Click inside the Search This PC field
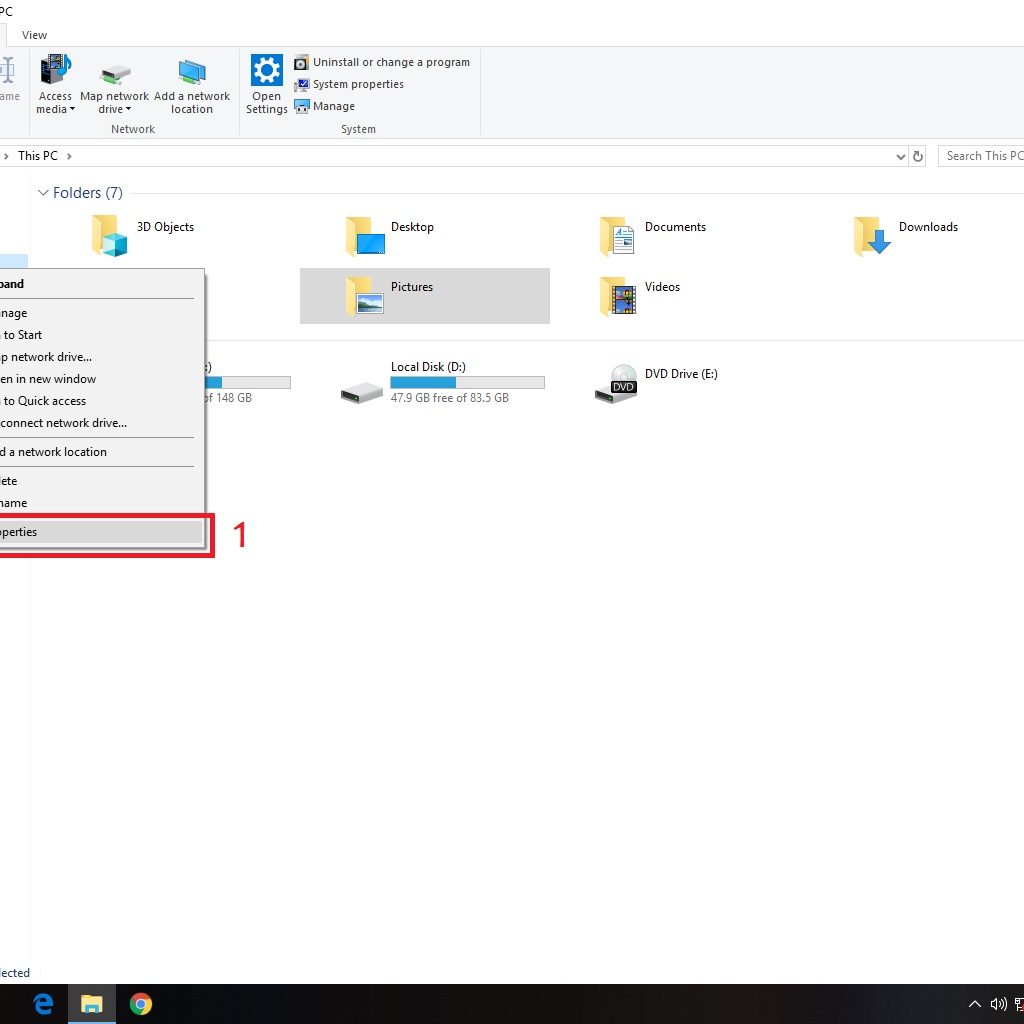The image size is (1024, 1024). tap(985, 156)
